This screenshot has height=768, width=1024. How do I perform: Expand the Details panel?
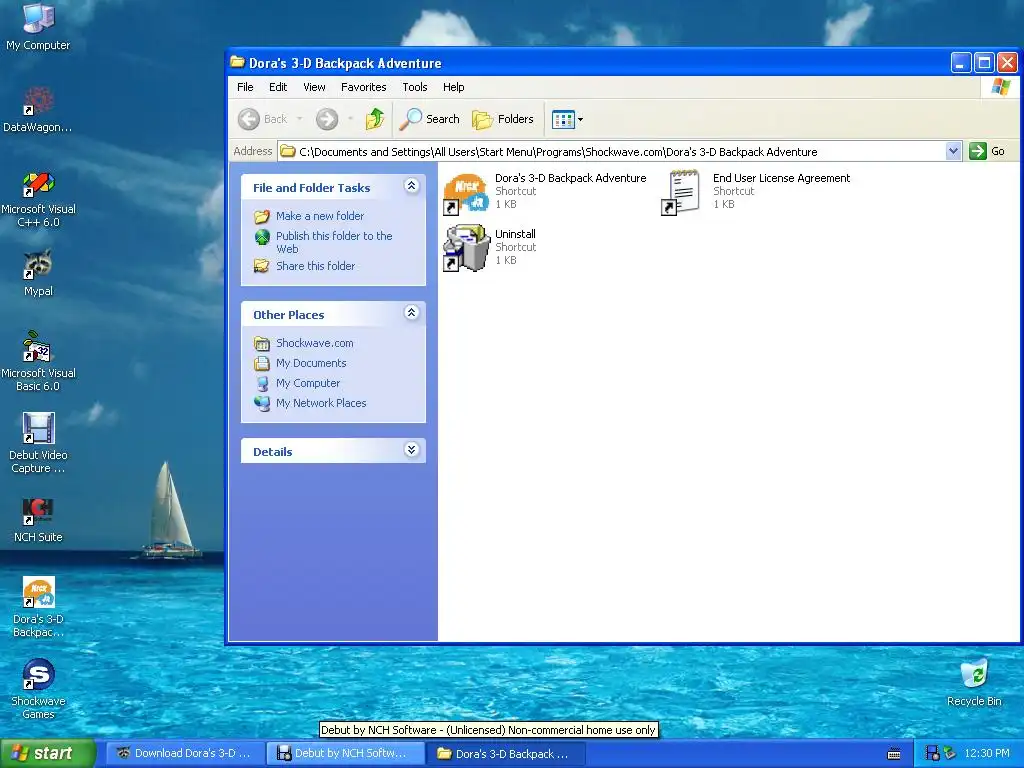click(x=411, y=450)
